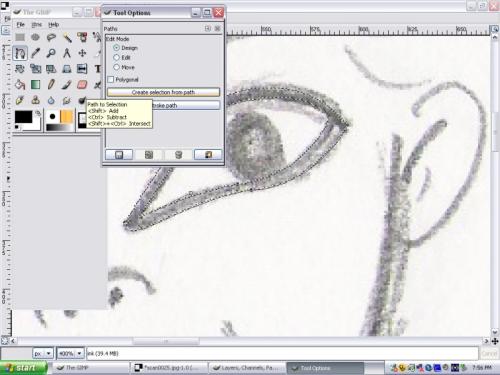
Task: Switch to Layers, Channels taskbar button
Action: (x=248, y=368)
